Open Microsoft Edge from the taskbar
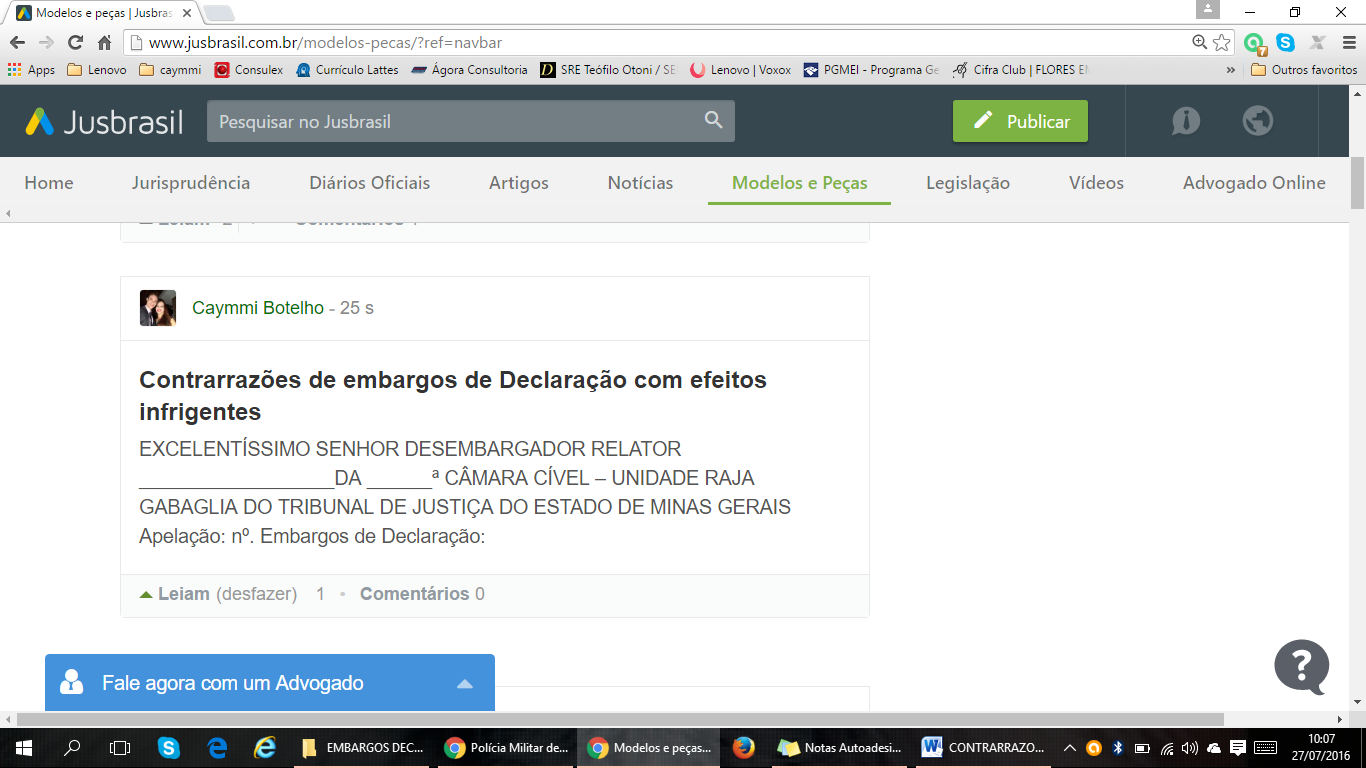This screenshot has height=768, width=1366. (217, 747)
